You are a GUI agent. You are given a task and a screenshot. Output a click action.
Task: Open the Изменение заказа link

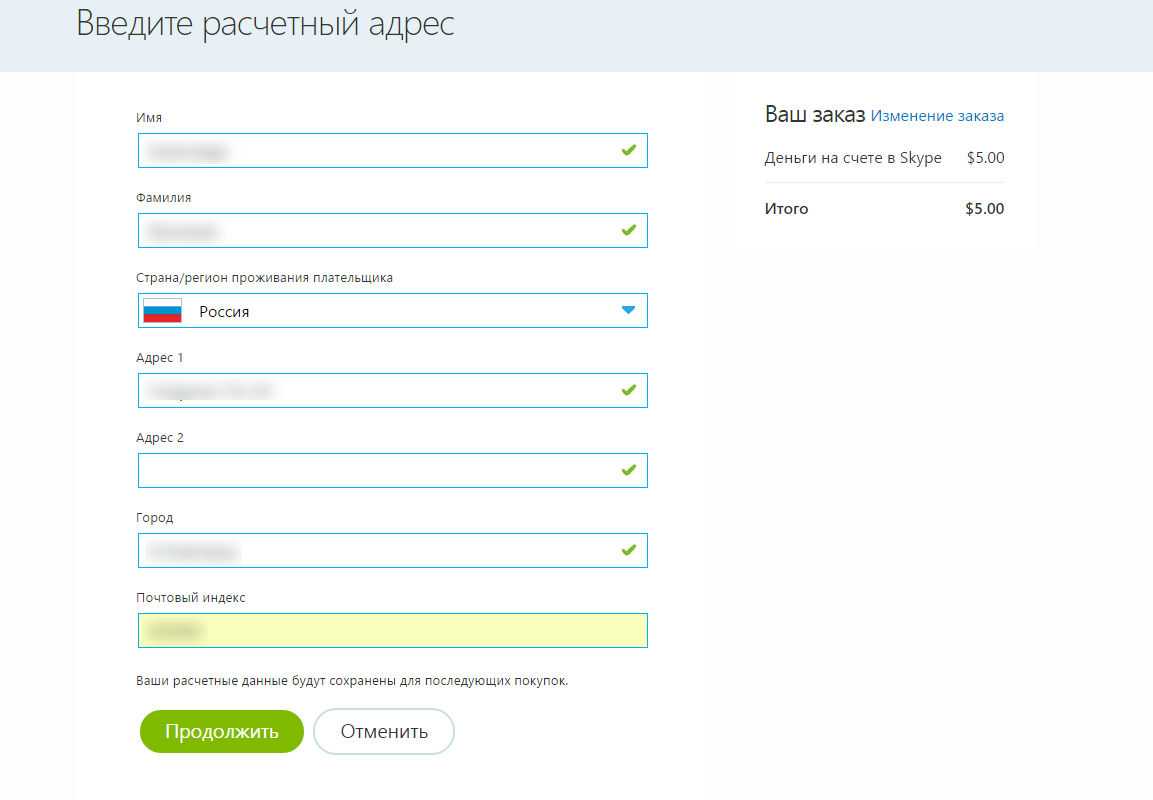(x=937, y=116)
